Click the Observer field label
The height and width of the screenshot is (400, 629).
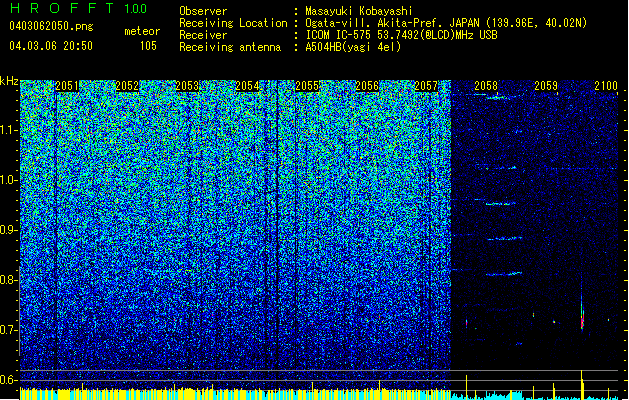pyautogui.click(x=203, y=11)
